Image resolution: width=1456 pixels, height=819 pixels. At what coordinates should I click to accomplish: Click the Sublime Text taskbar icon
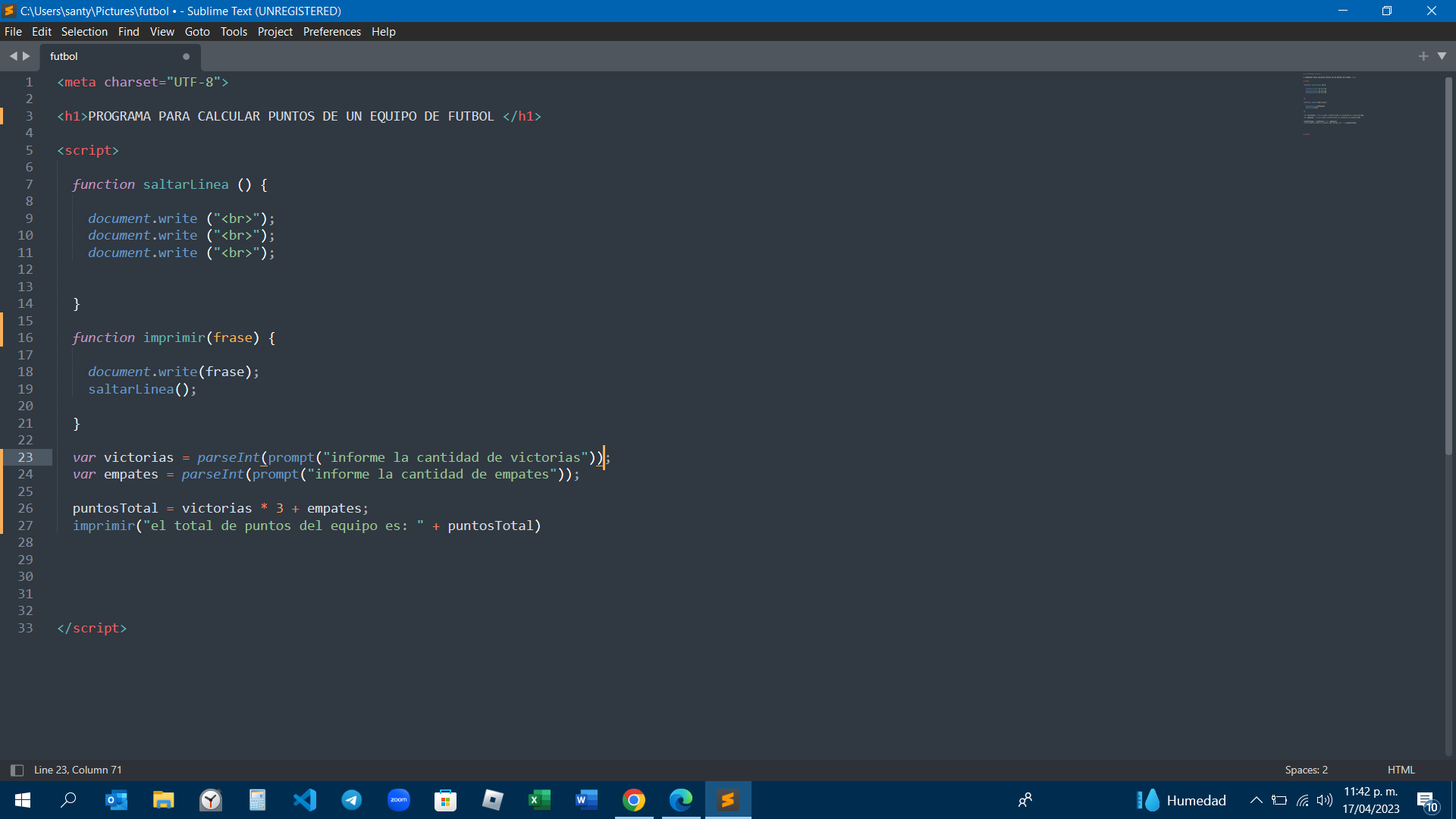click(728, 800)
